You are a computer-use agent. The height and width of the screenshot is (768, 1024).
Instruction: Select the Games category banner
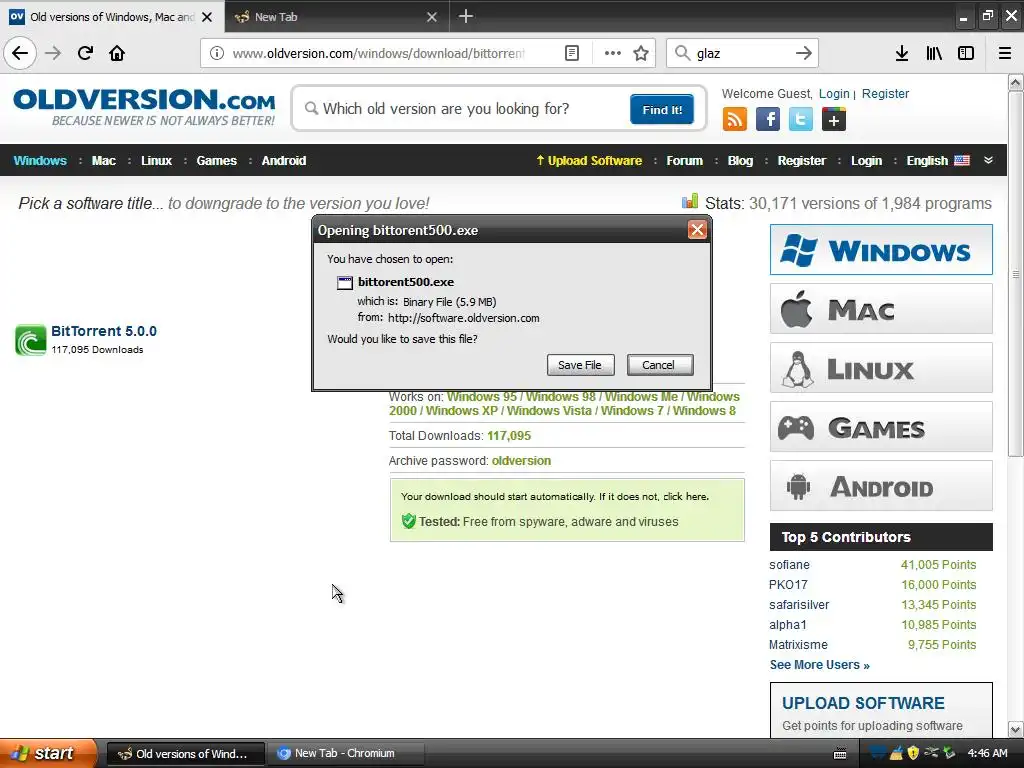point(881,426)
